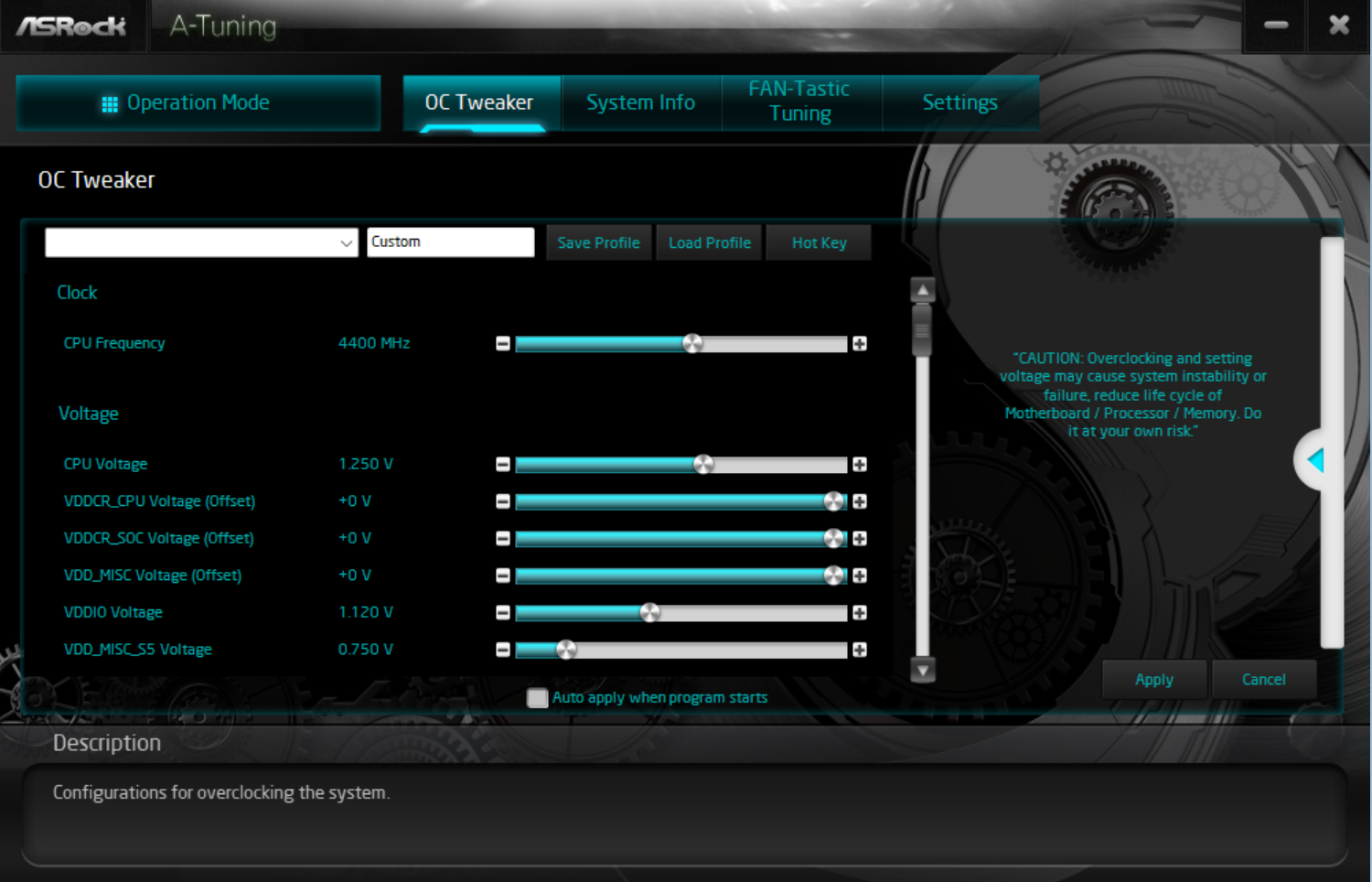Increase CPU Frequency with the plus icon
Screen dimensions: 1372x882
(859, 343)
